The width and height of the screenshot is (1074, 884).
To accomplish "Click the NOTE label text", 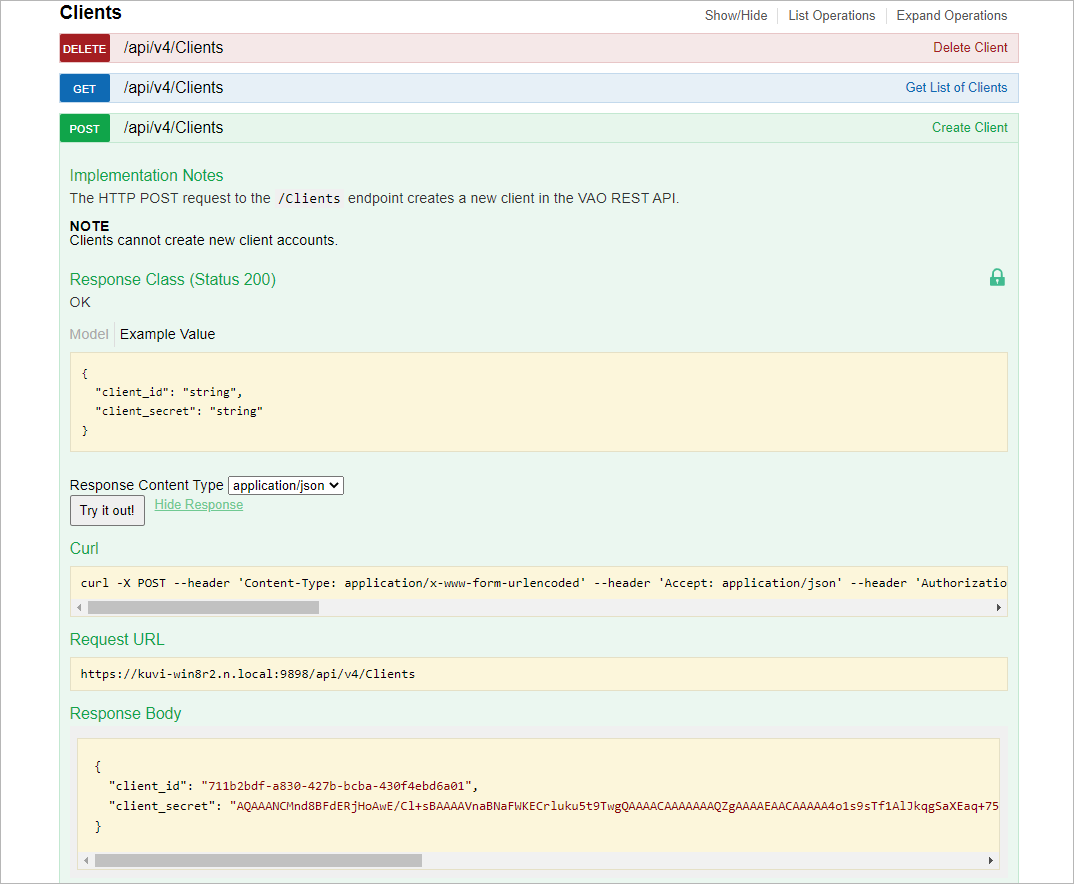I will pyautogui.click(x=89, y=226).
